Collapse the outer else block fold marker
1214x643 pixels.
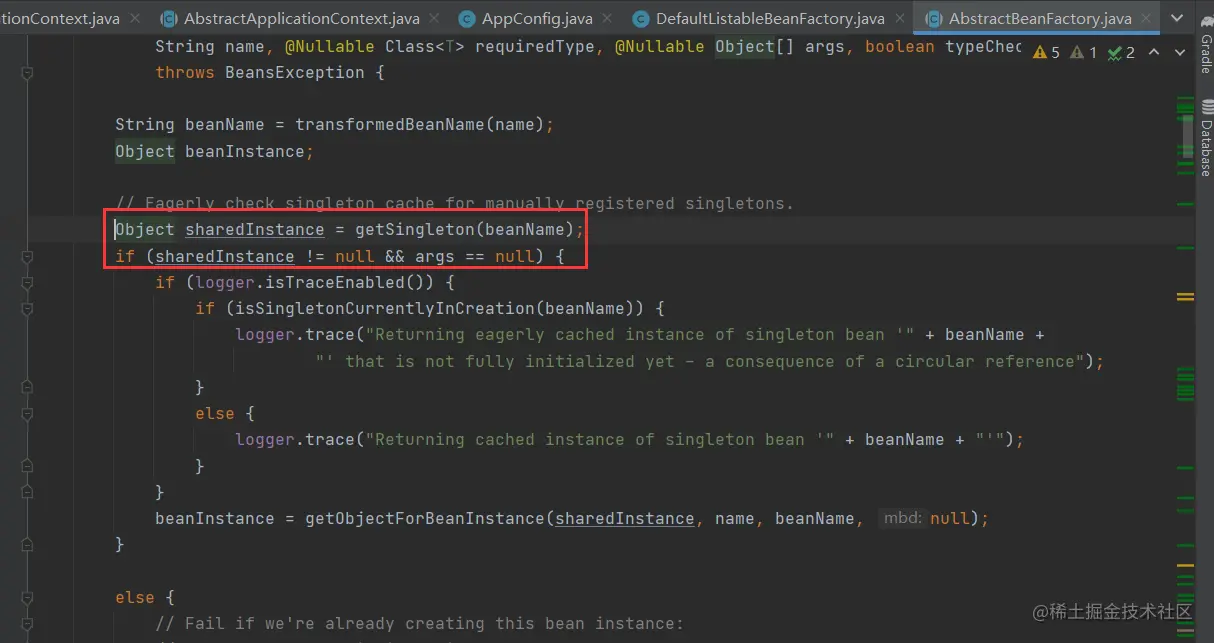27,598
